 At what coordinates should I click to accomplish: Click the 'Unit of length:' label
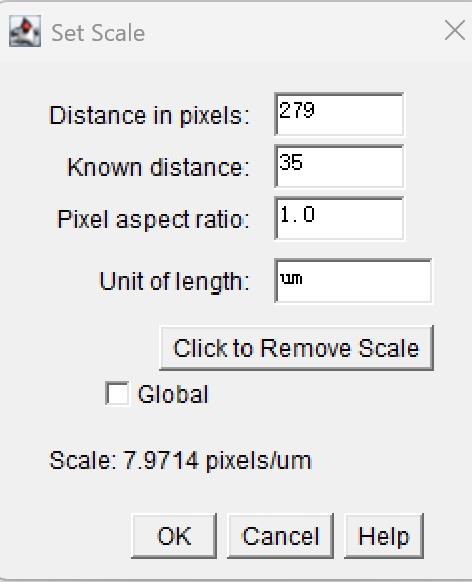tap(174, 281)
